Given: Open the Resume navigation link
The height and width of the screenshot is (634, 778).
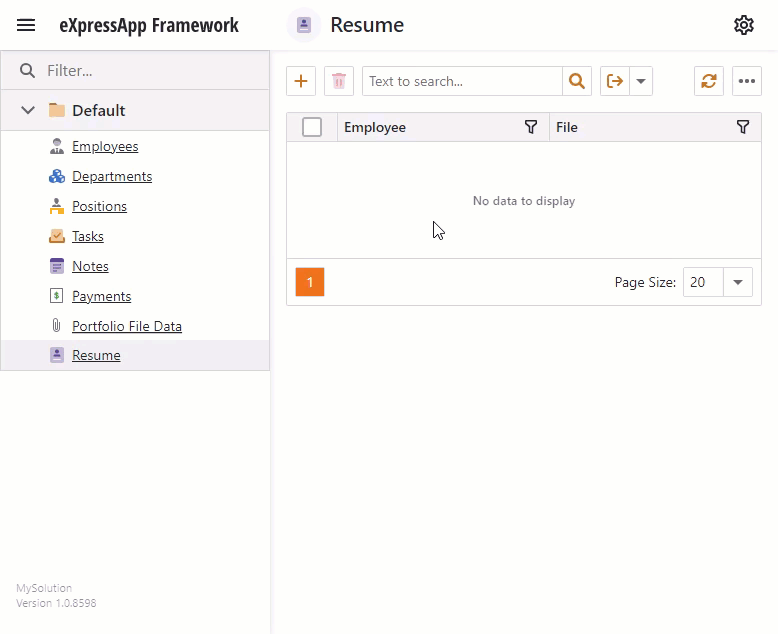Looking at the screenshot, I should pyautogui.click(x=96, y=355).
